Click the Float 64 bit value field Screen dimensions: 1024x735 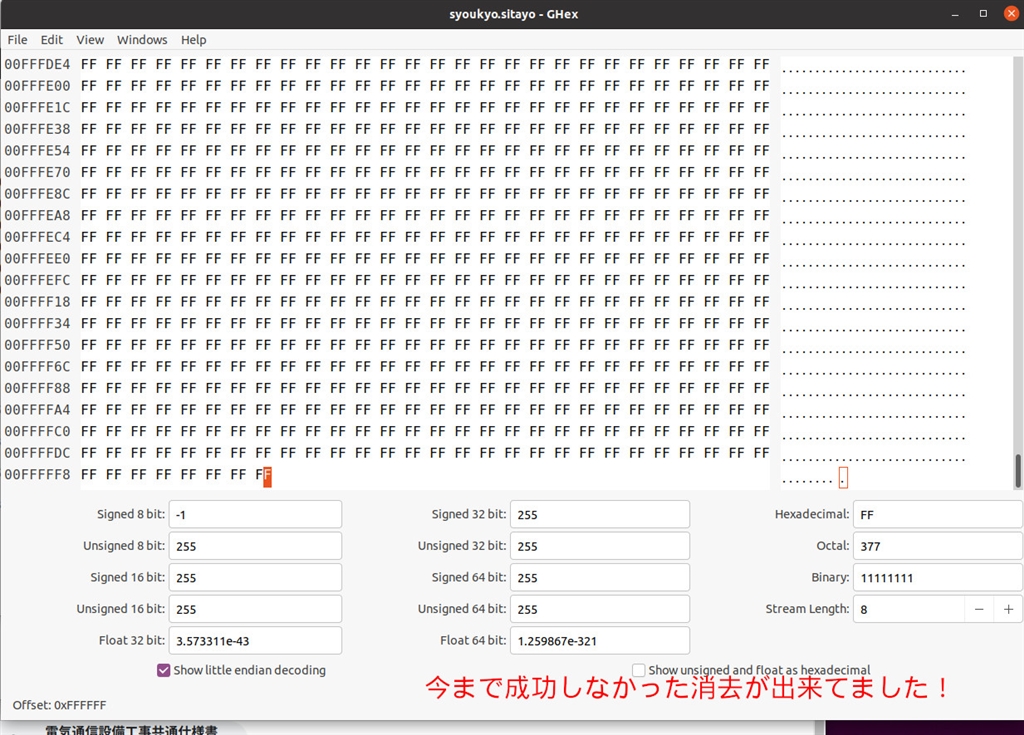[x=600, y=640]
